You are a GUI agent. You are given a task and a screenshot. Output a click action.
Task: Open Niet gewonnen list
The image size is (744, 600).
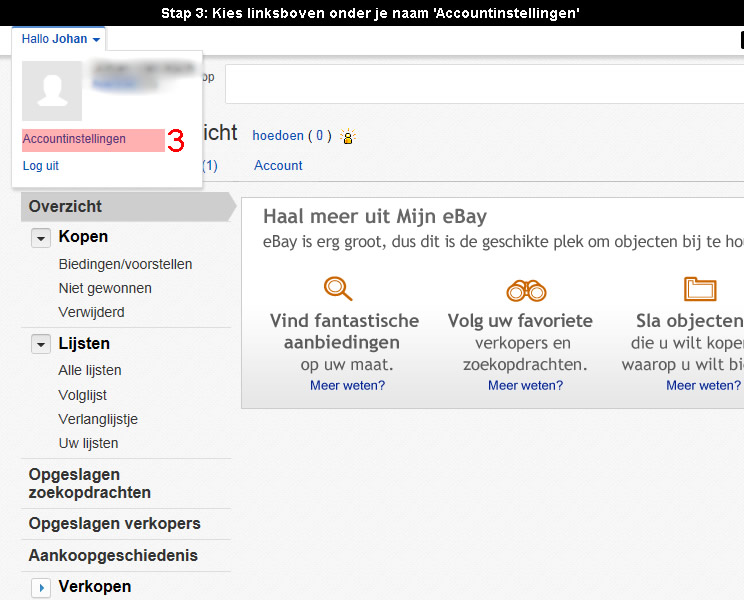105,288
